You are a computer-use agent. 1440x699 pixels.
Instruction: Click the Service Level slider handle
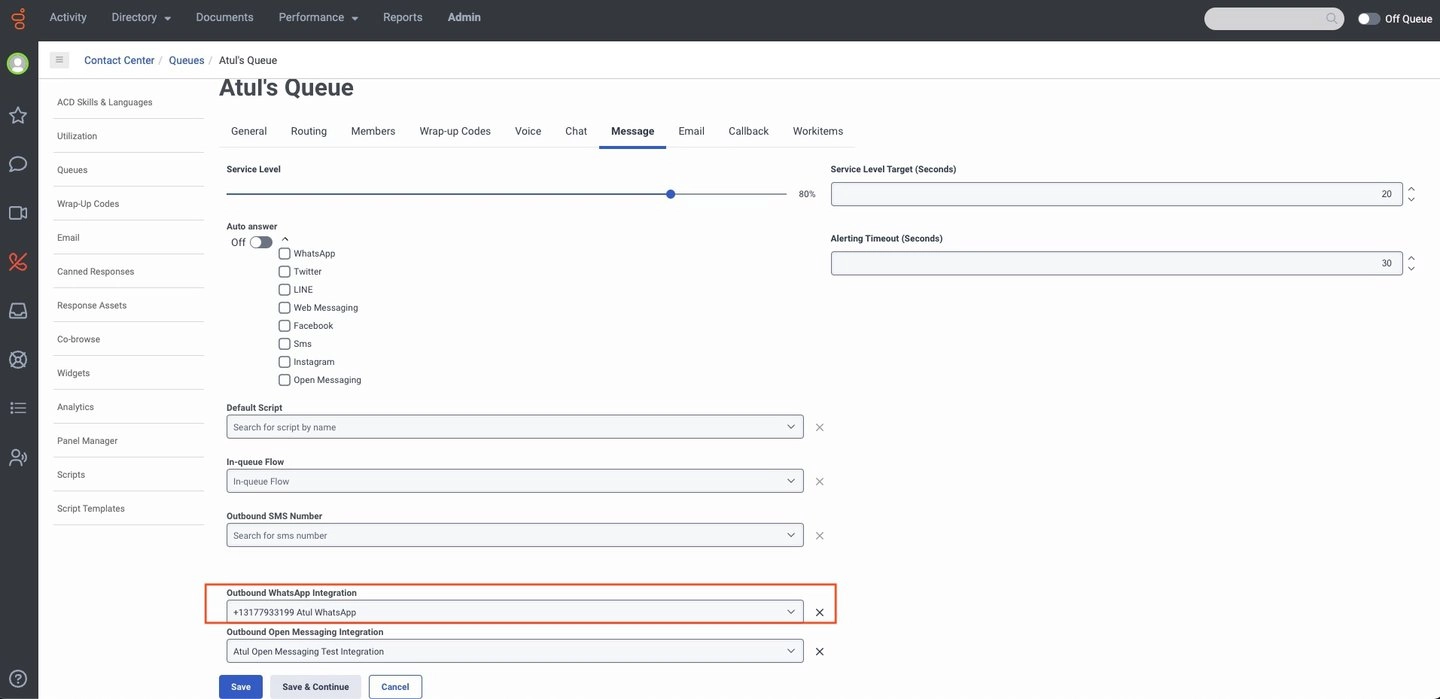coord(670,194)
